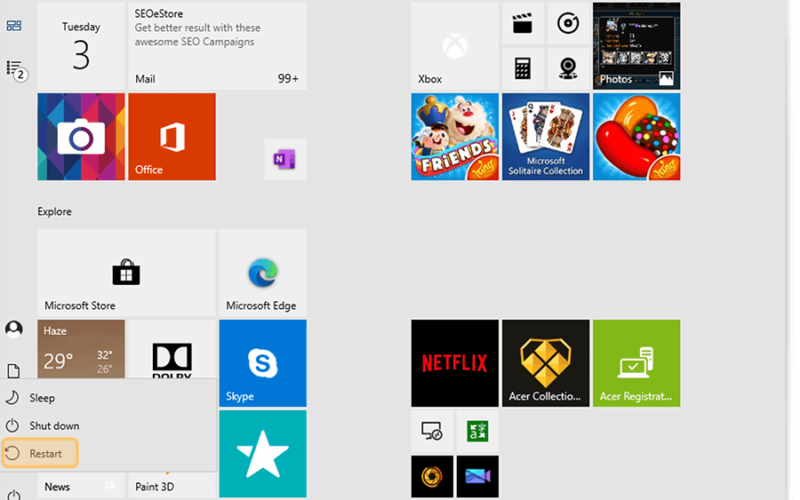Open the Groove Music disc tile

pos(568,23)
